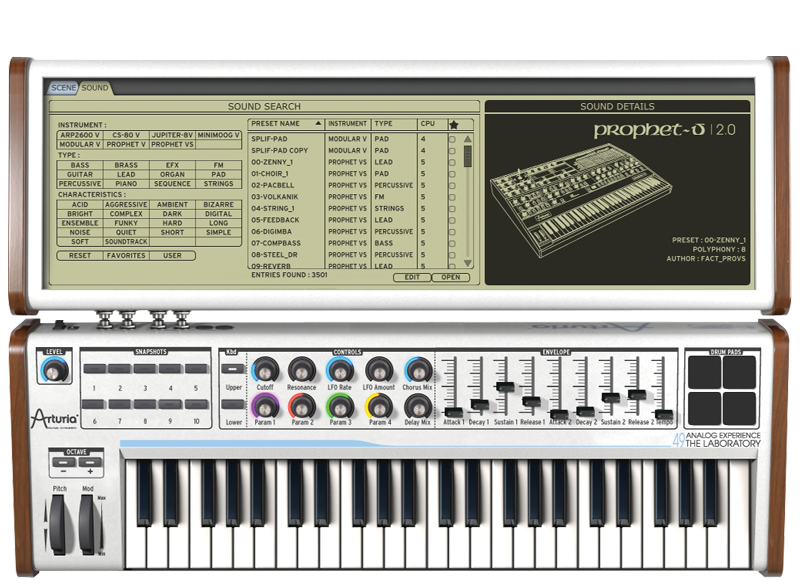Click the RESET filters button
Image resolution: width=800 pixels, height=585 pixels.
80,256
